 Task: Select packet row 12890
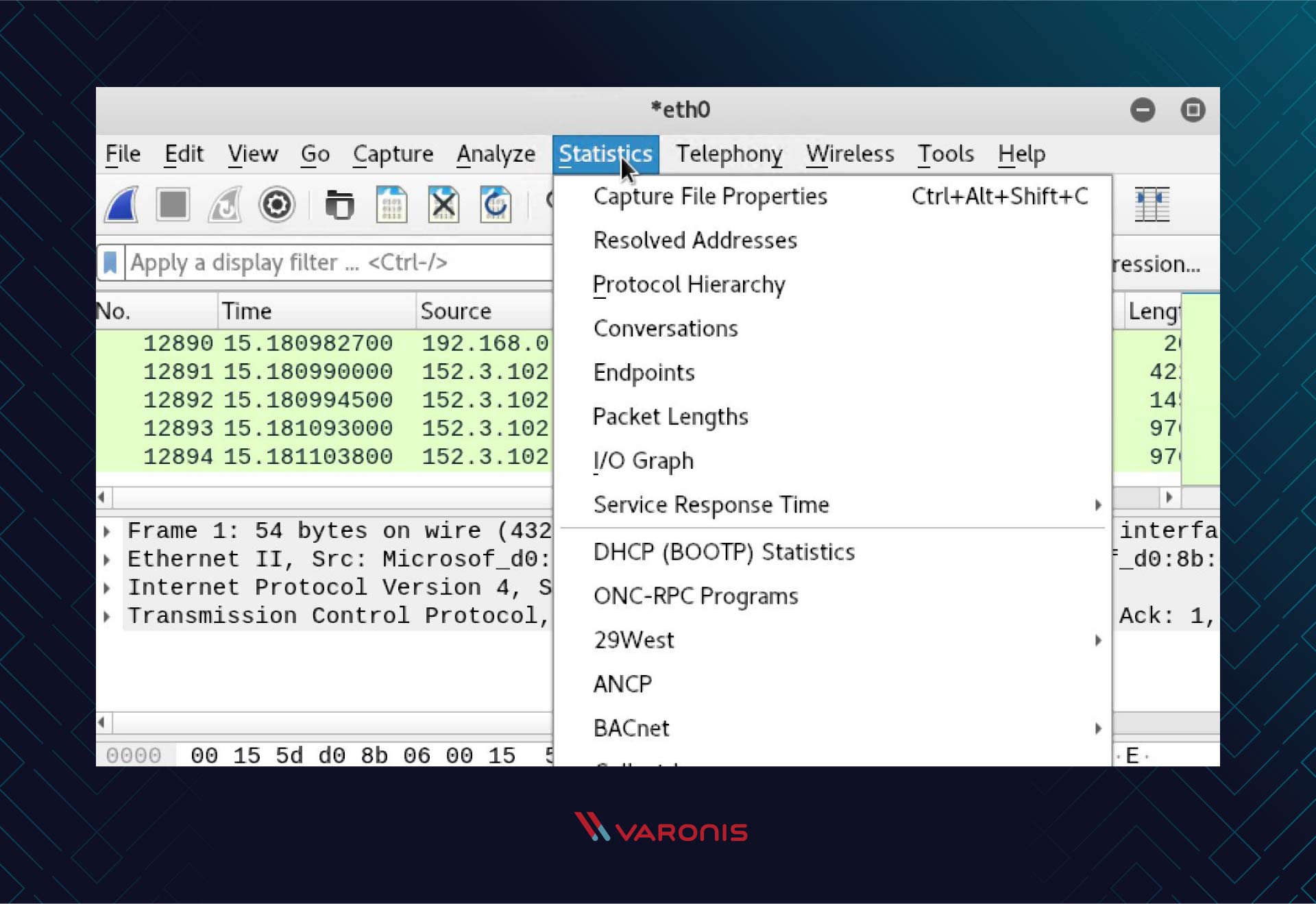tap(324, 343)
